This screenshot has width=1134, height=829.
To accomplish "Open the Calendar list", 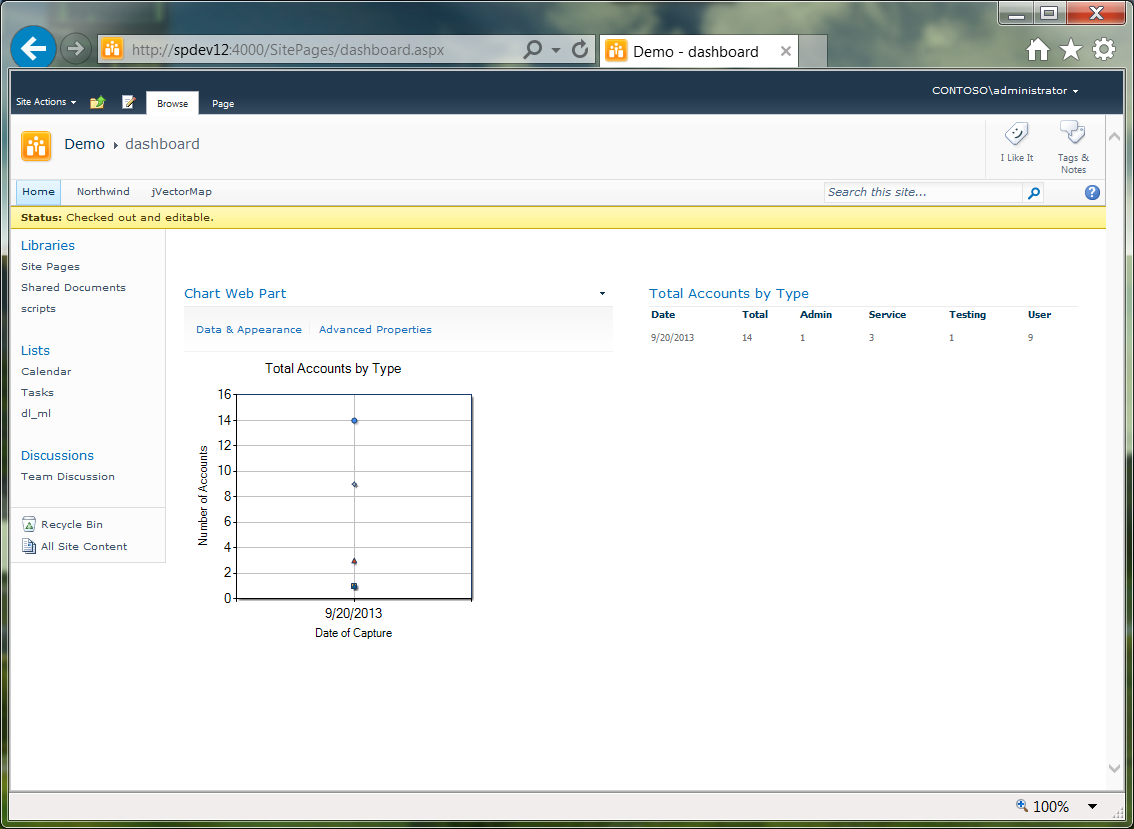I will tap(46, 371).
